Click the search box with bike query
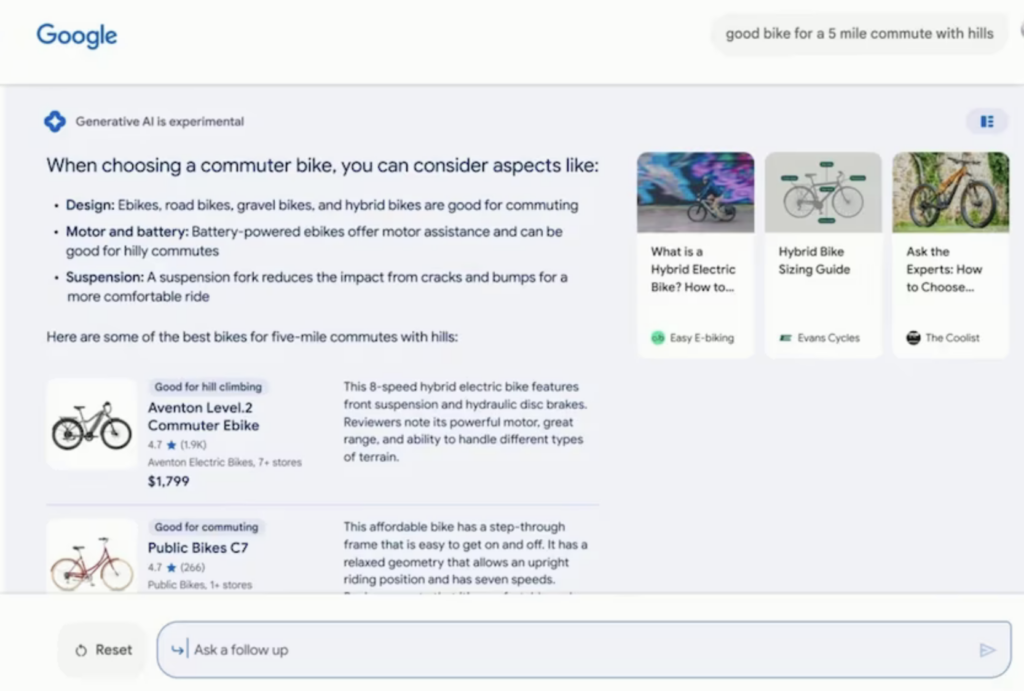The height and width of the screenshot is (691, 1024). click(x=859, y=33)
